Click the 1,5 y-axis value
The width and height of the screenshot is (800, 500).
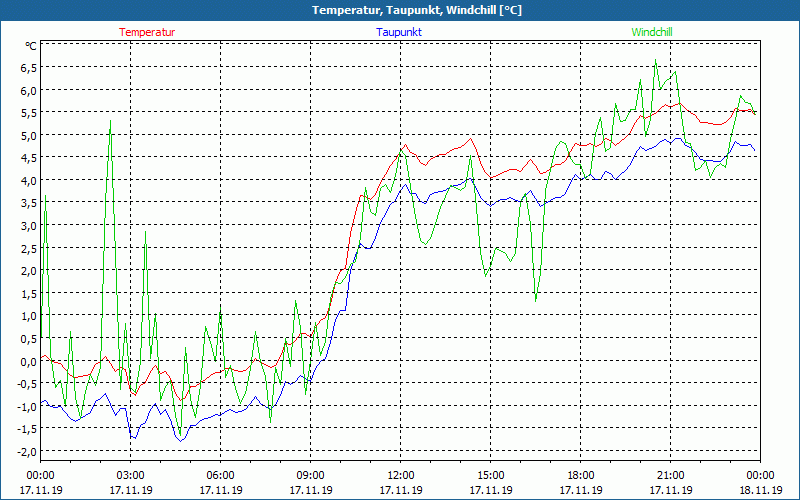(28, 293)
